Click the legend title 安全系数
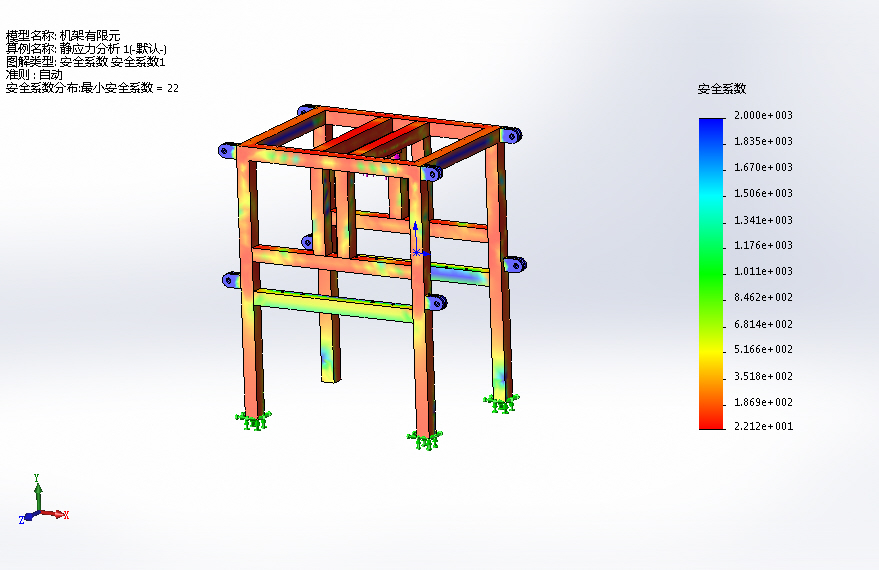 721,89
